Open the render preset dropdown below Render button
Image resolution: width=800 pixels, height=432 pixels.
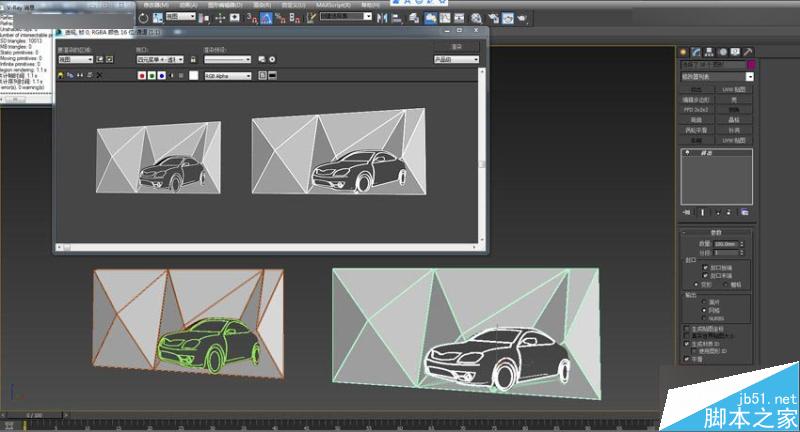point(456,59)
